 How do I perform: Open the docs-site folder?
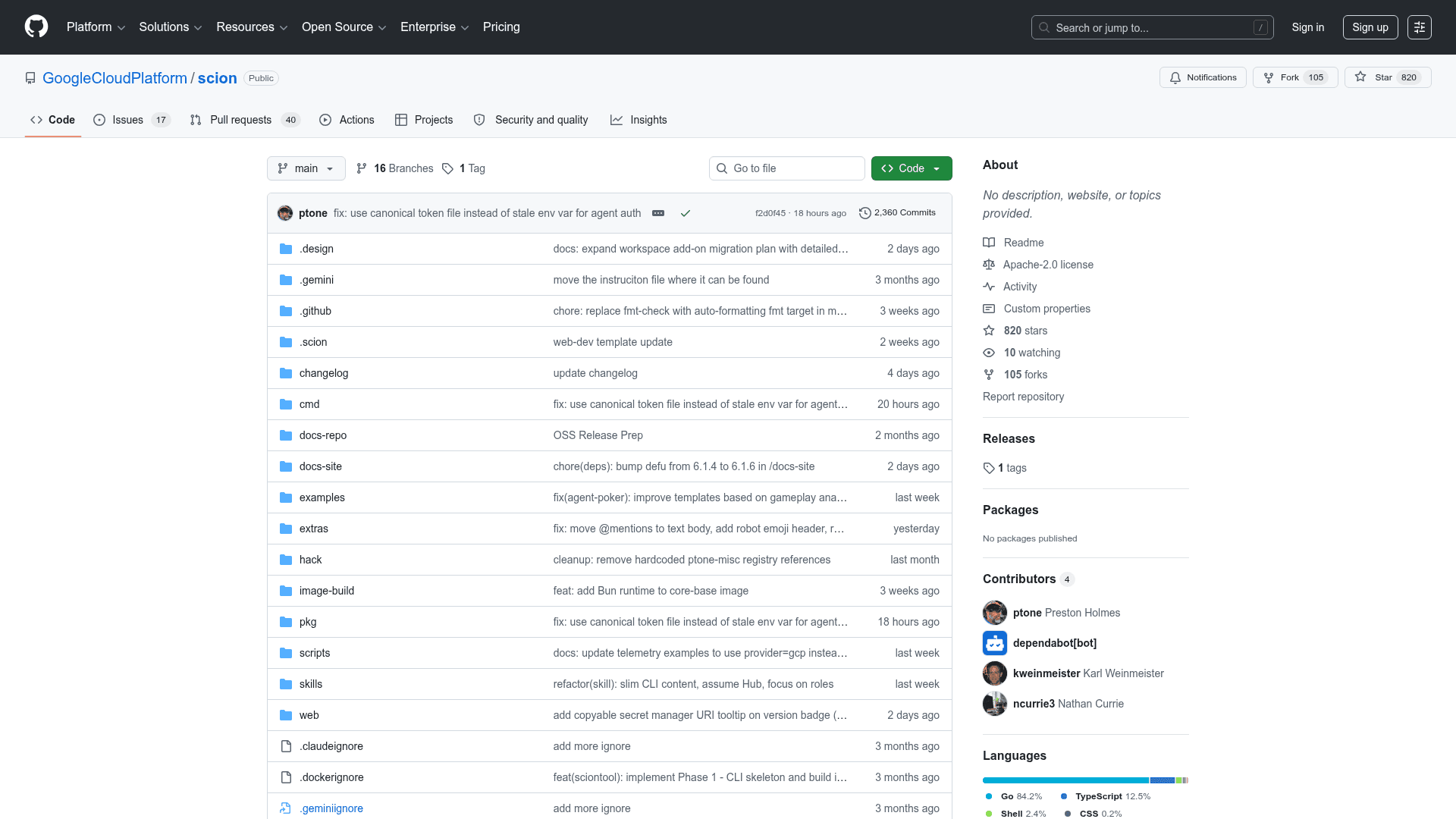point(320,466)
